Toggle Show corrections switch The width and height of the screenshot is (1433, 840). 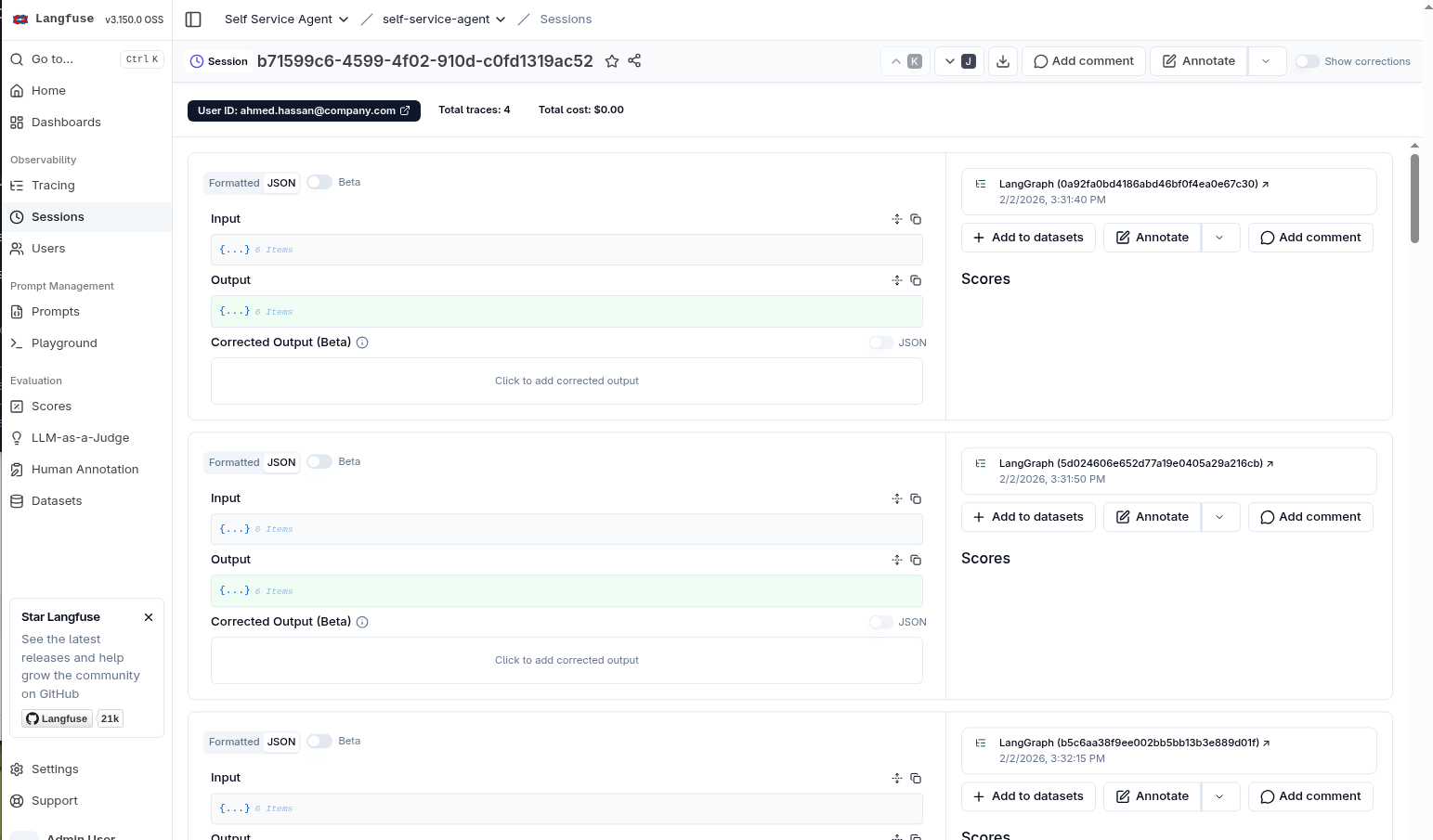pos(1308,61)
